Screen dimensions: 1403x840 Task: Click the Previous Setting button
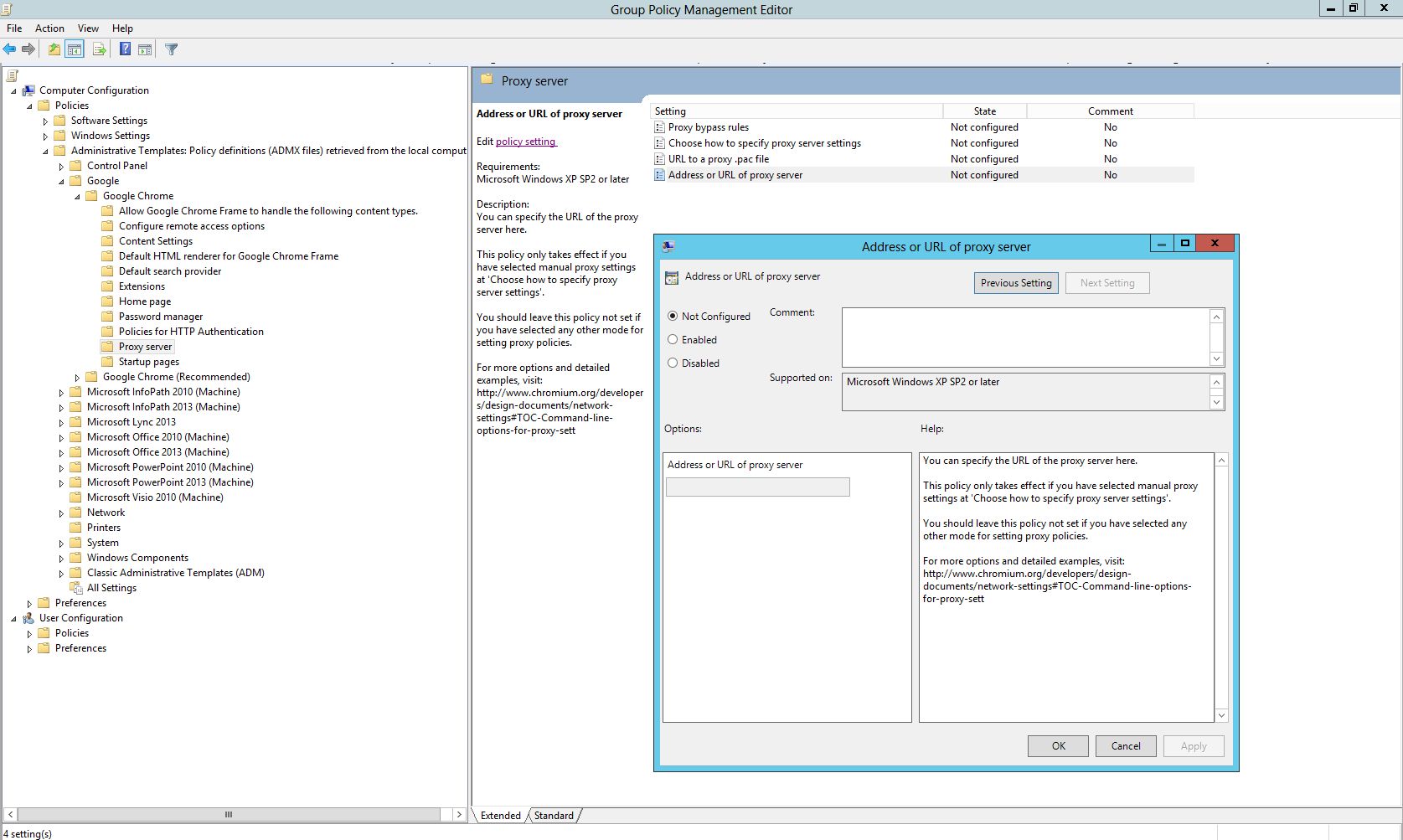pos(1016,283)
